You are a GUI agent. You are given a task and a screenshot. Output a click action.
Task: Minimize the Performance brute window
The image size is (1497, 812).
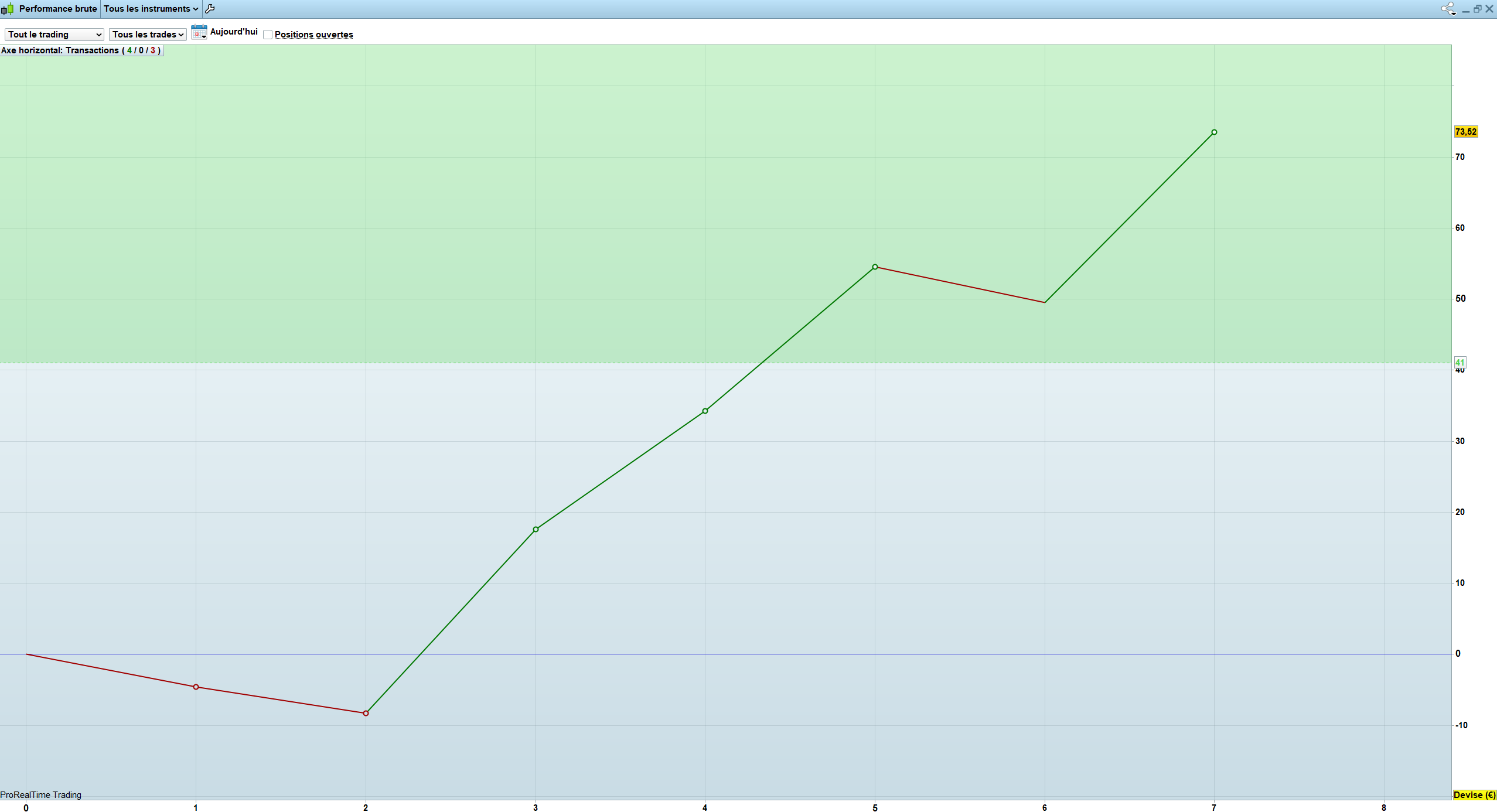click(x=1465, y=10)
